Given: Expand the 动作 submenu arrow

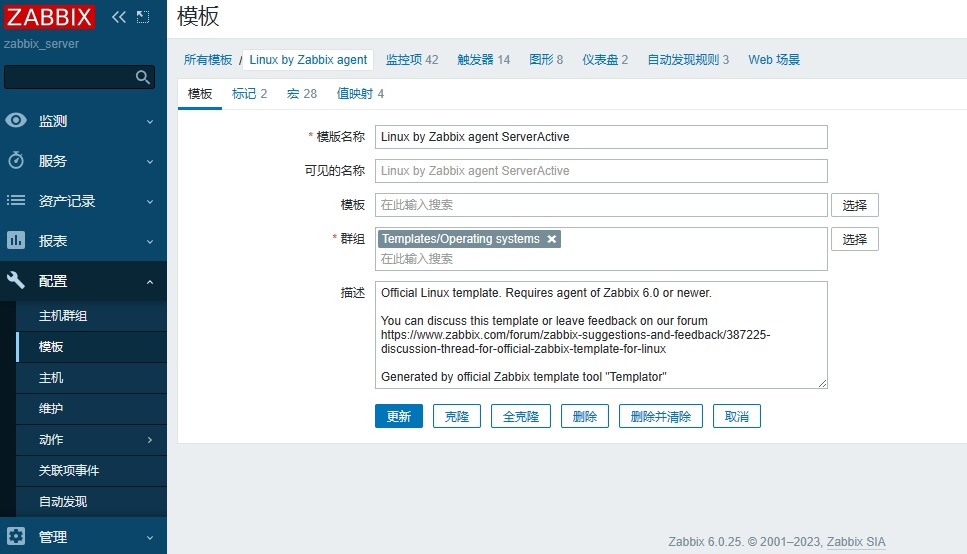Looking at the screenshot, I should (150, 440).
